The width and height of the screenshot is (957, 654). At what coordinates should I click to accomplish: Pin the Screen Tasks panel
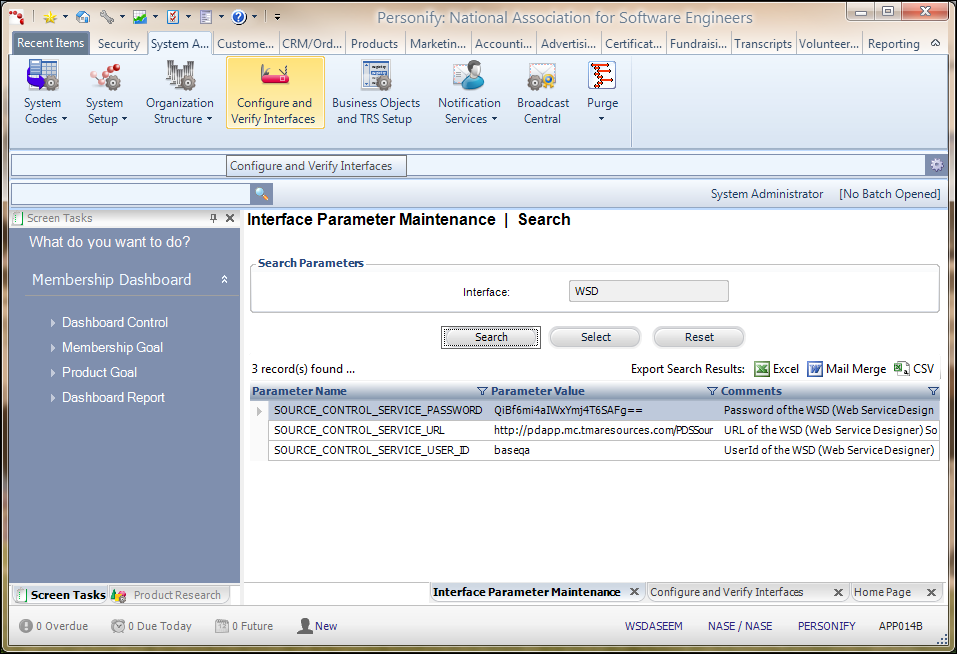[213, 218]
